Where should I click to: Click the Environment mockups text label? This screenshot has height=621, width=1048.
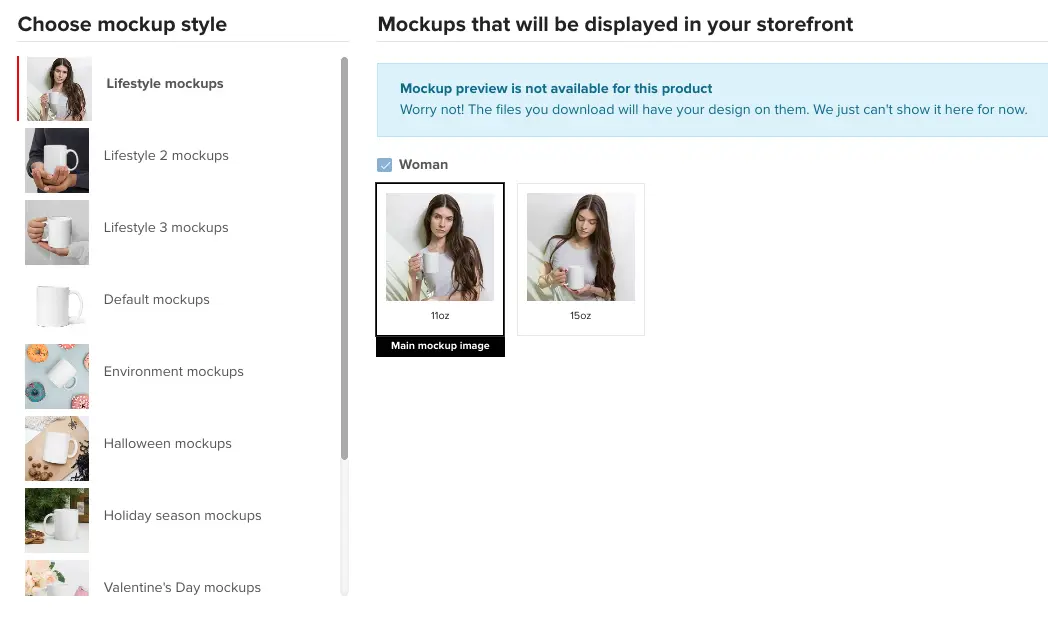173,372
